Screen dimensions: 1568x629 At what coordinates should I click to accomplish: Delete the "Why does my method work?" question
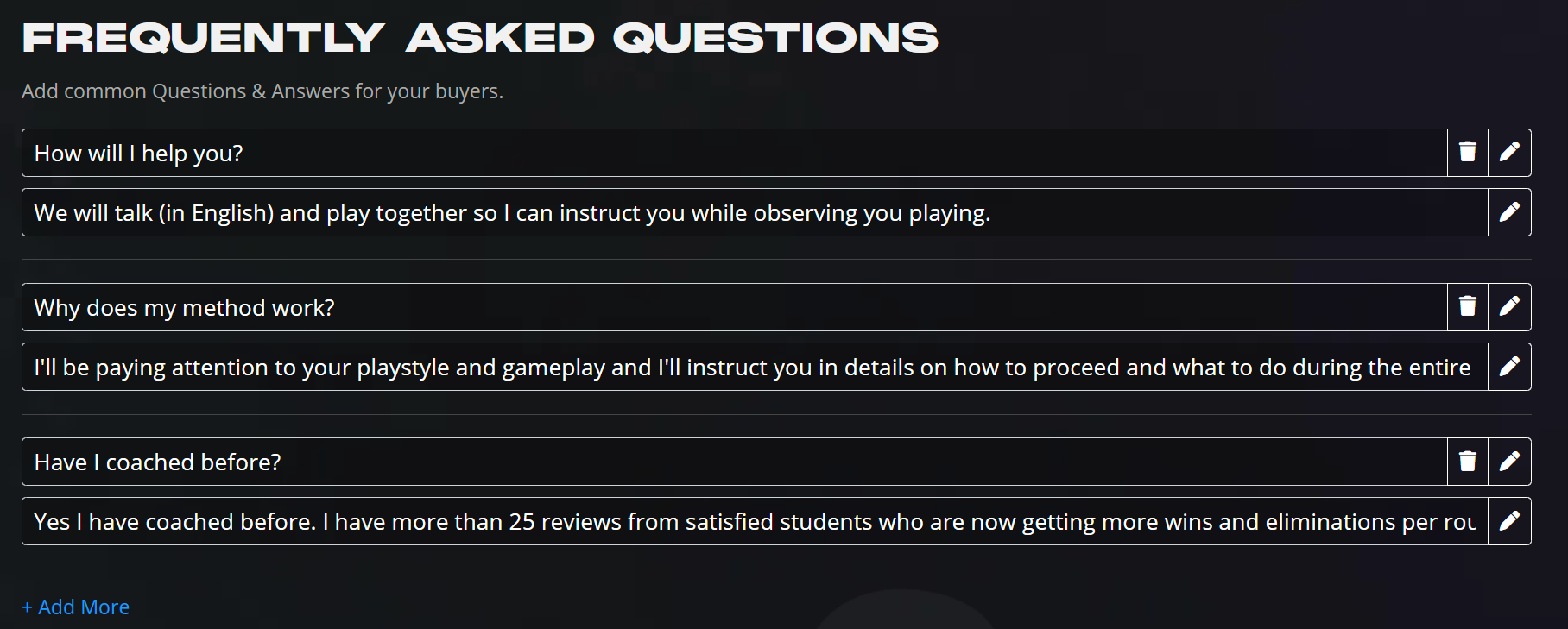[x=1467, y=307]
